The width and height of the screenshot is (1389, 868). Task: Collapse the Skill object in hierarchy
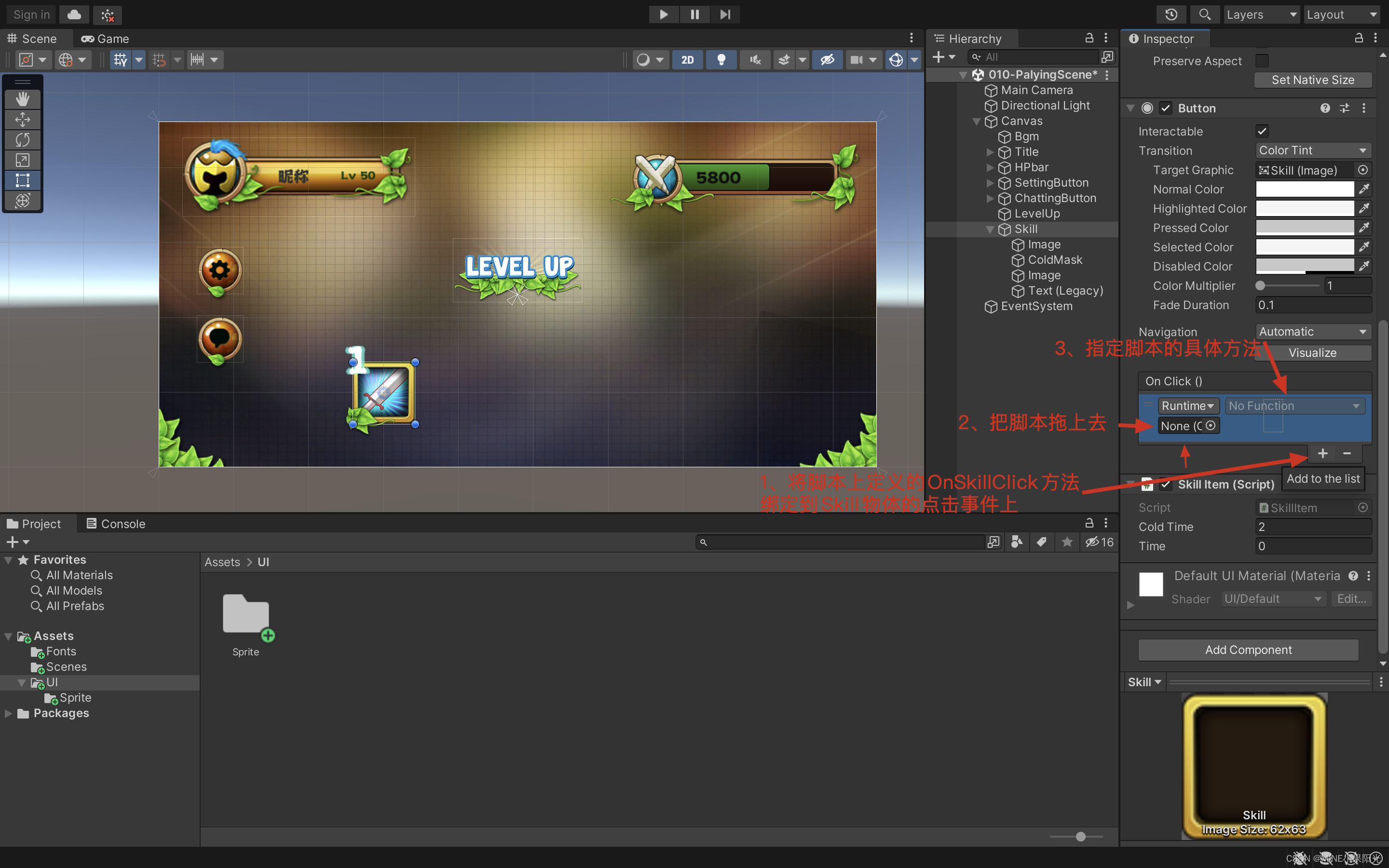tap(990, 229)
